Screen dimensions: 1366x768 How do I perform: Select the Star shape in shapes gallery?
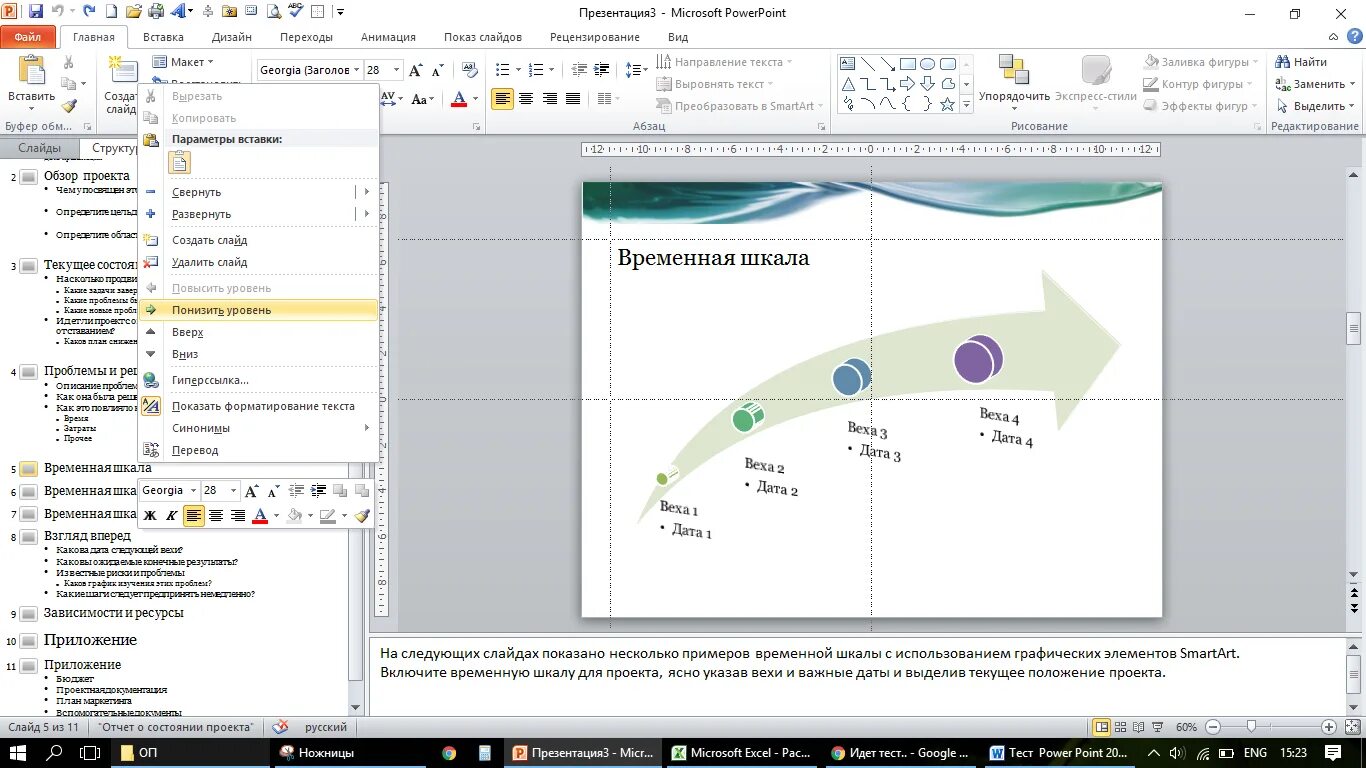pyautogui.click(x=948, y=104)
